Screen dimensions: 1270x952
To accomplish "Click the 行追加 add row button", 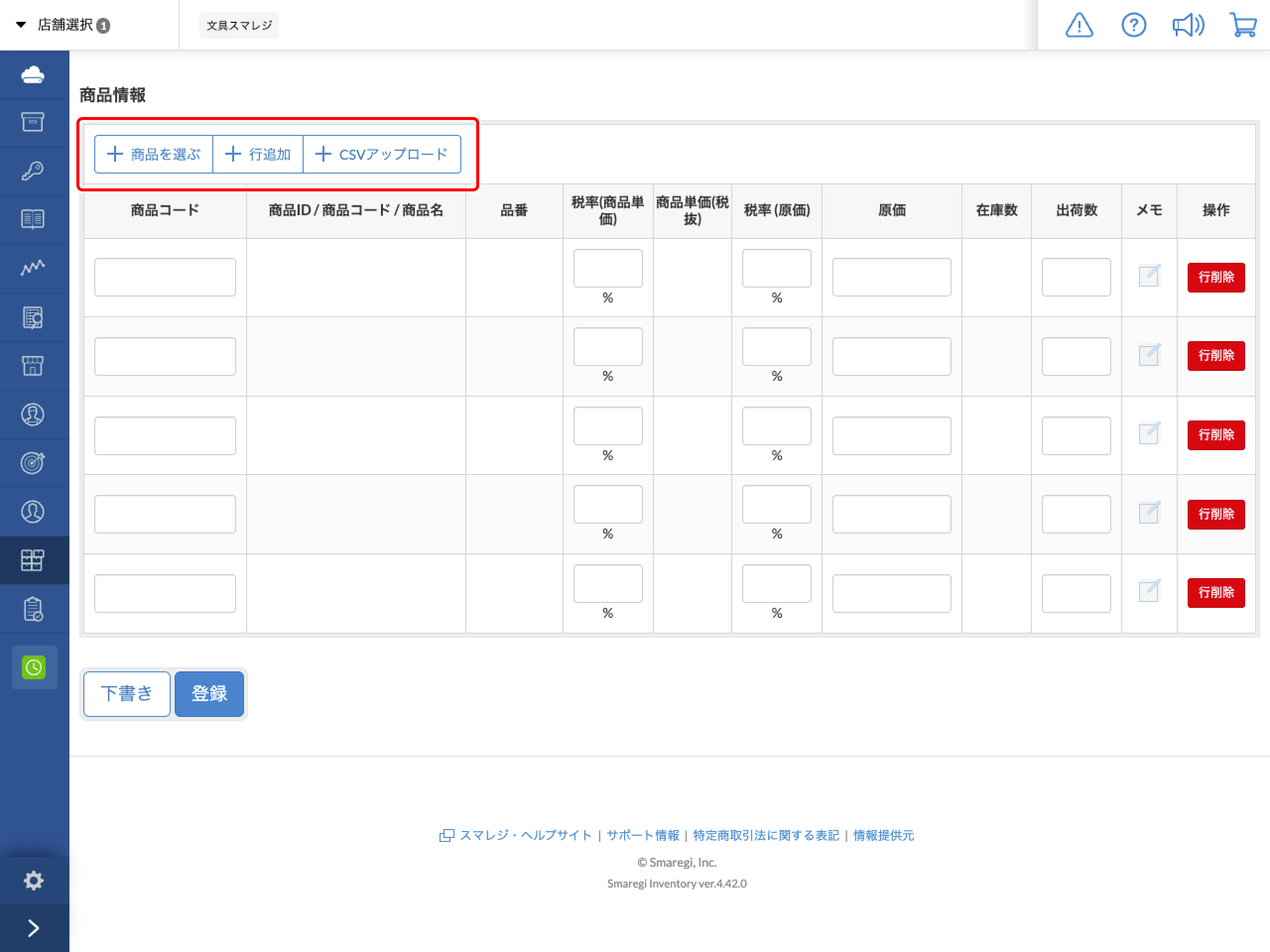I will coord(258,154).
